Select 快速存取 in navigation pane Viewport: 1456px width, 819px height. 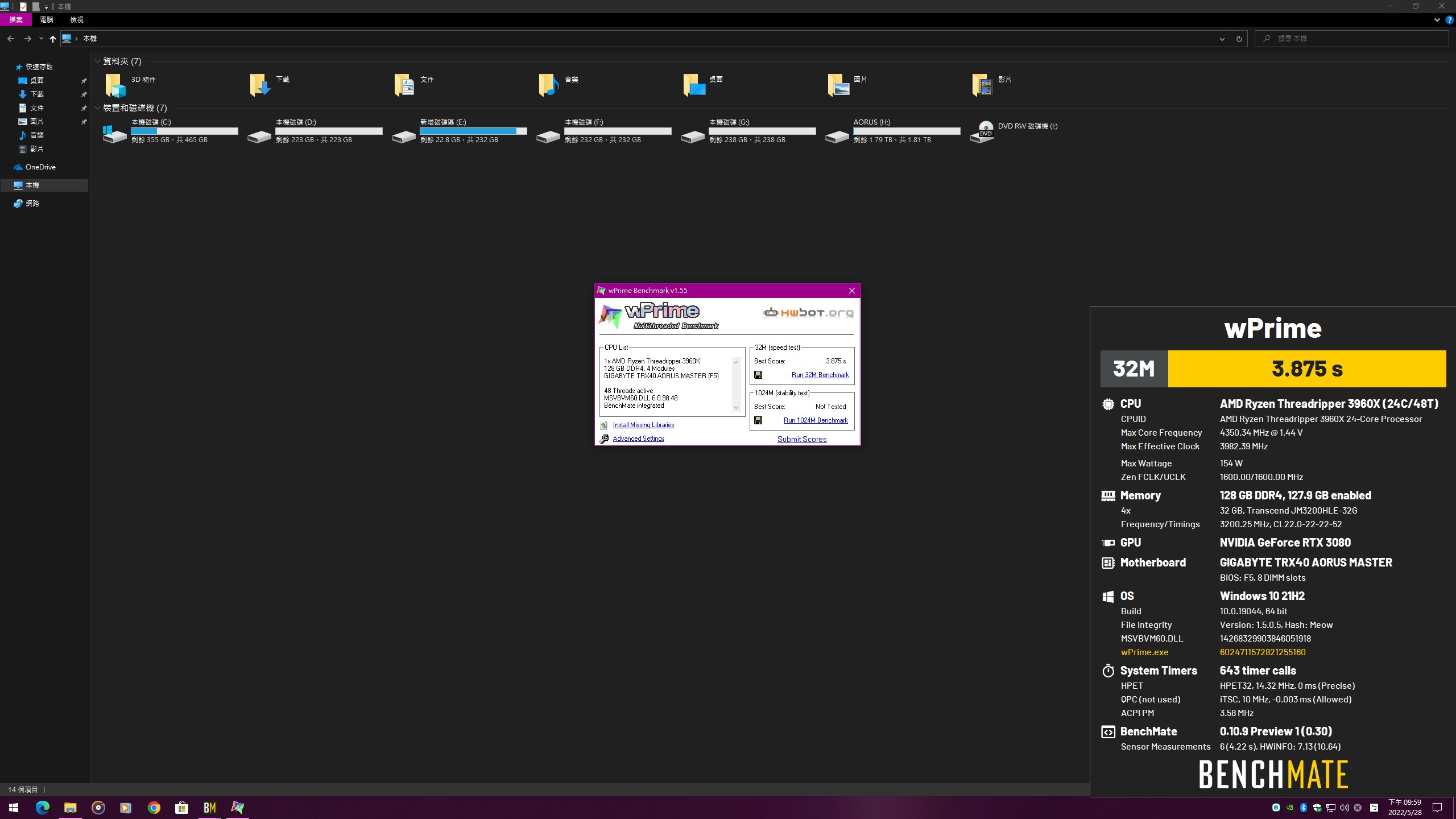(x=39, y=67)
